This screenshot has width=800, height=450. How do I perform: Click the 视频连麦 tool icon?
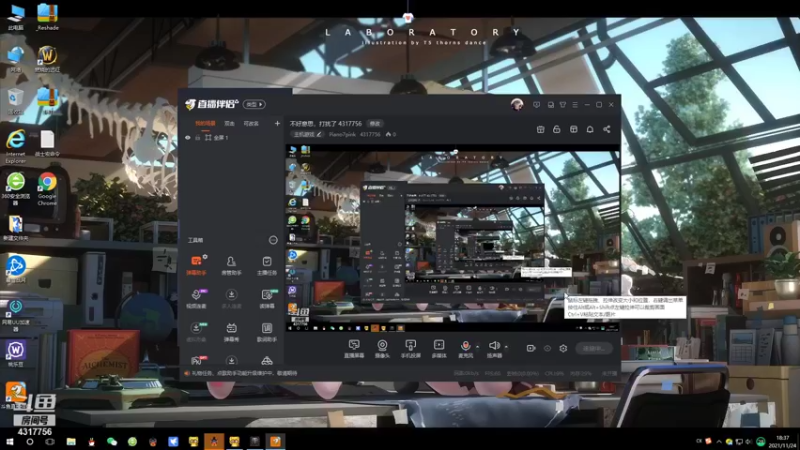coord(196,298)
